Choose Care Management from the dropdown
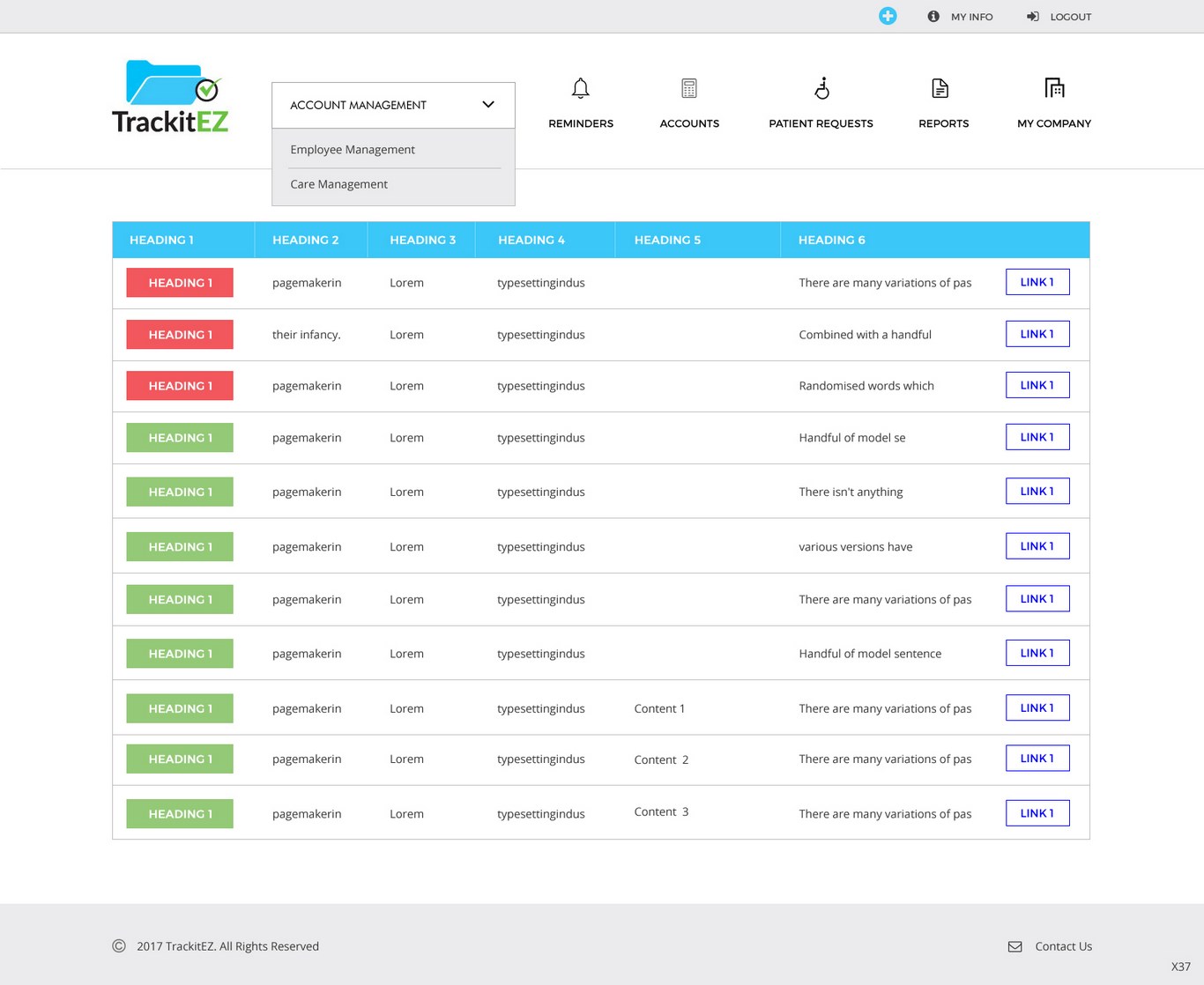 (x=339, y=184)
